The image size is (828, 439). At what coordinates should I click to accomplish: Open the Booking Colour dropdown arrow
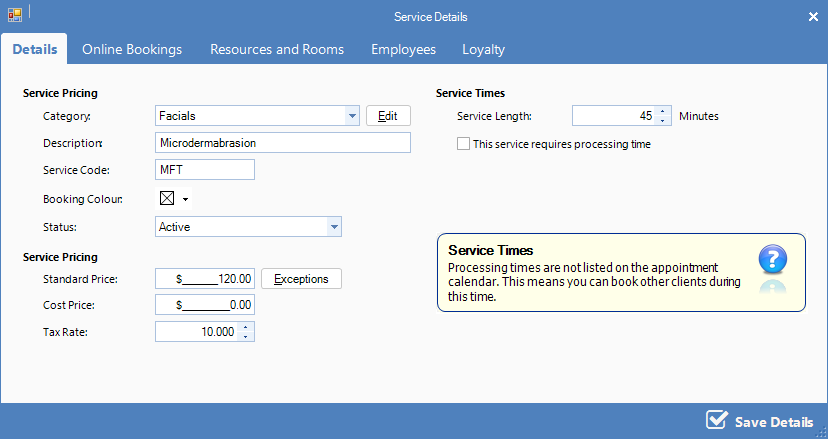pos(185,200)
